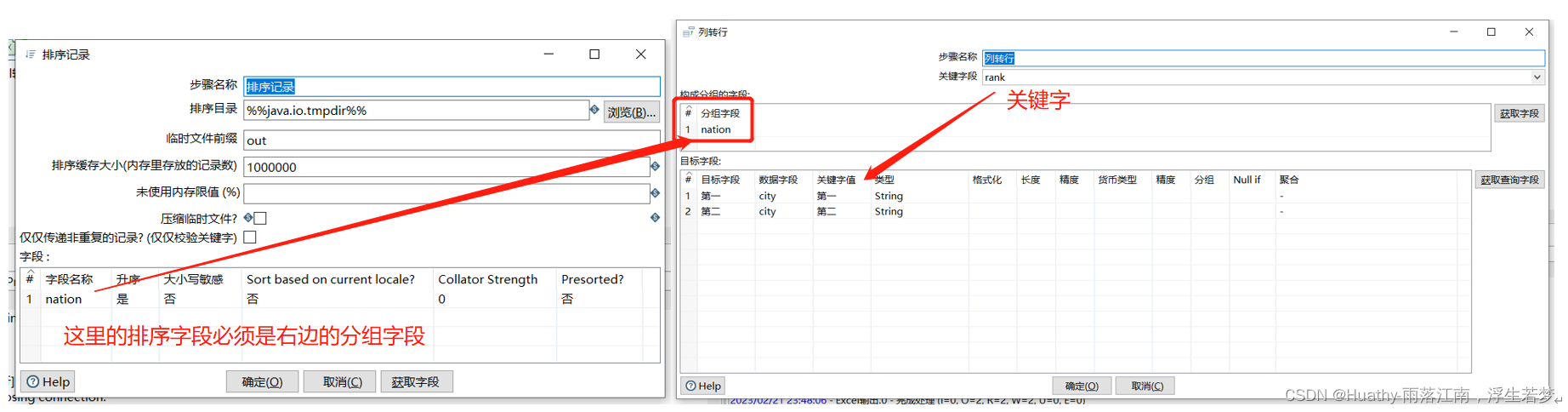1568x412 pixels.
Task: Click the 分组 column header in target table
Action: click(1204, 180)
